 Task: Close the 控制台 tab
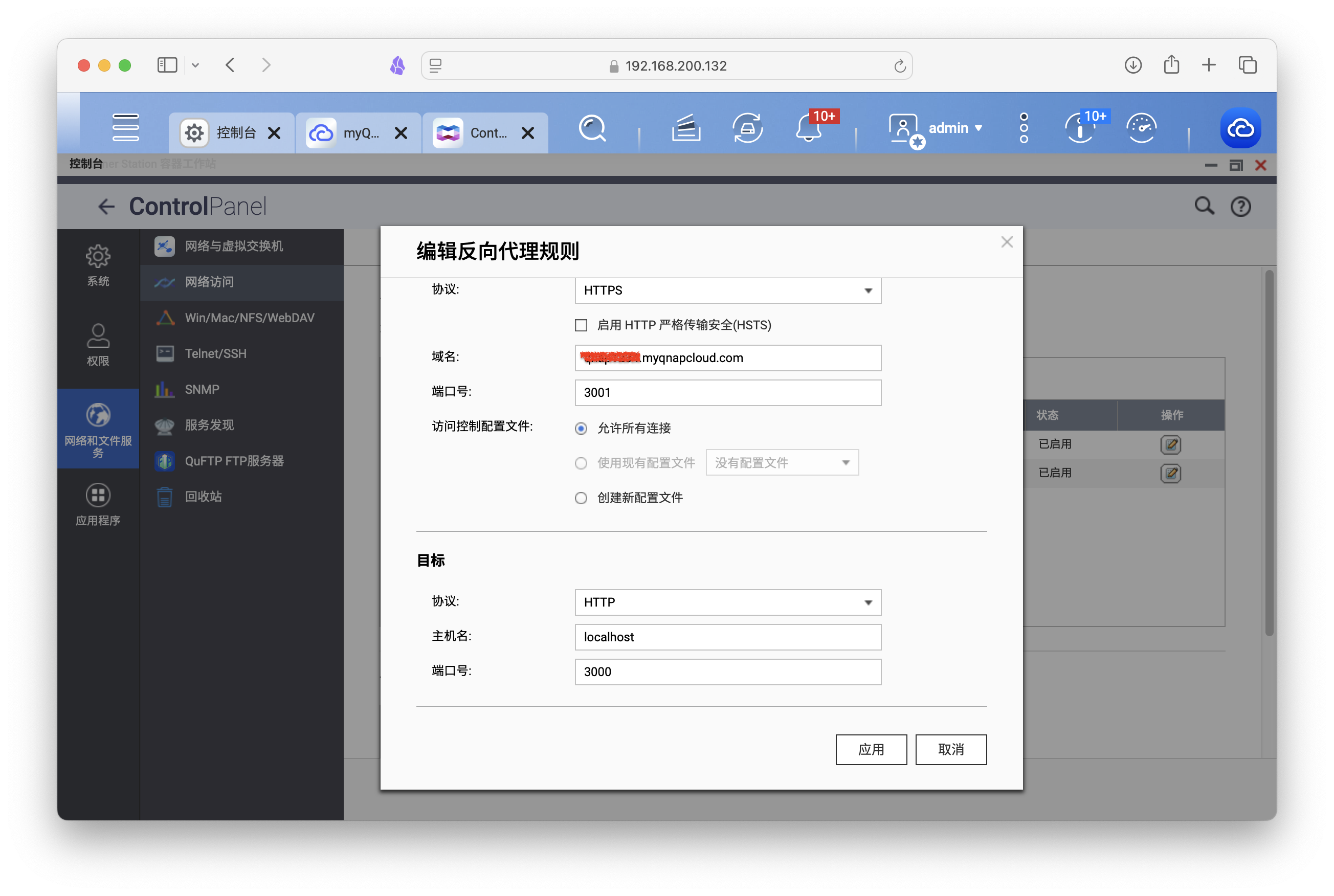[x=274, y=133]
